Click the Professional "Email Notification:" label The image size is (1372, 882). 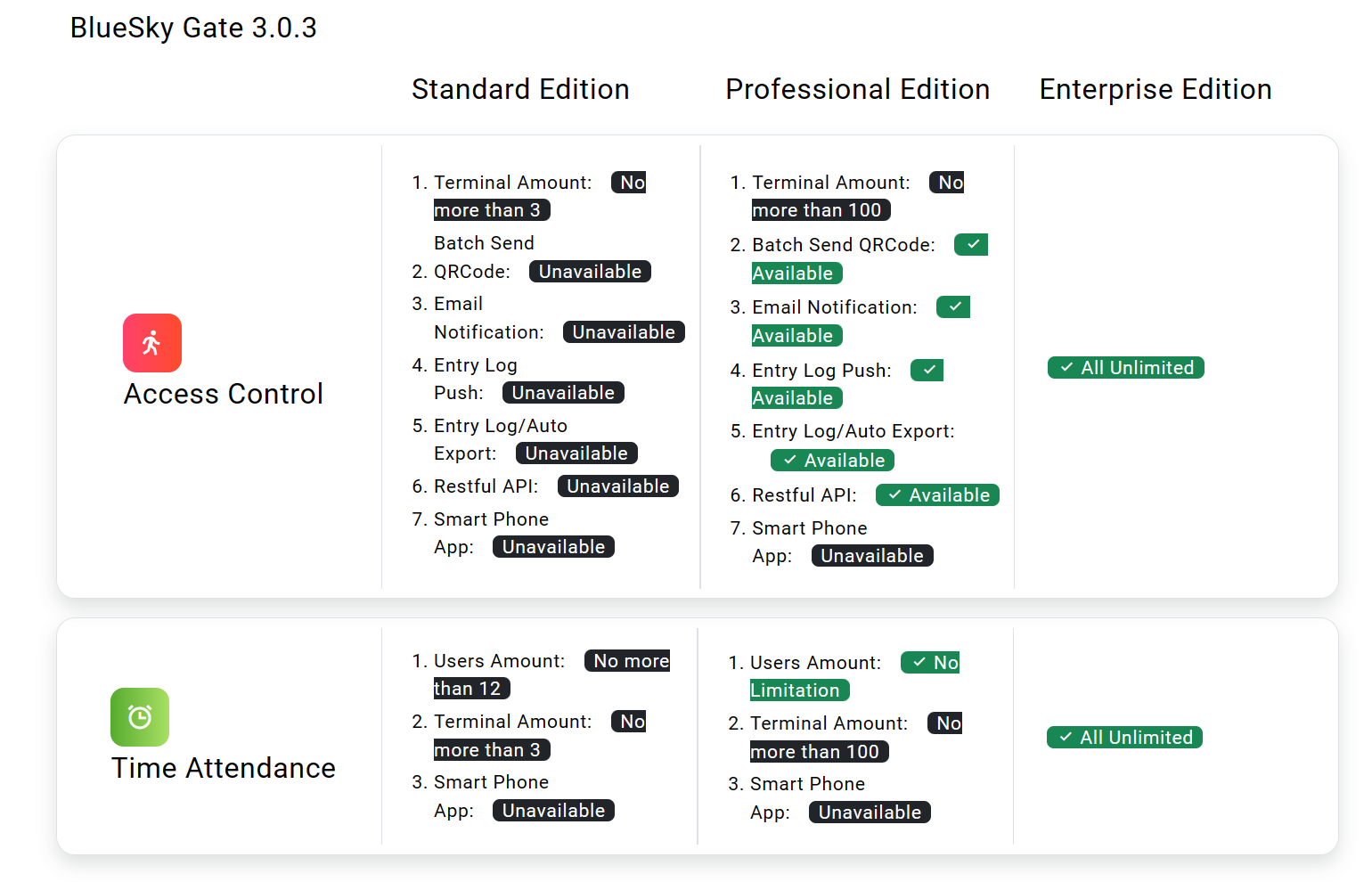[835, 307]
